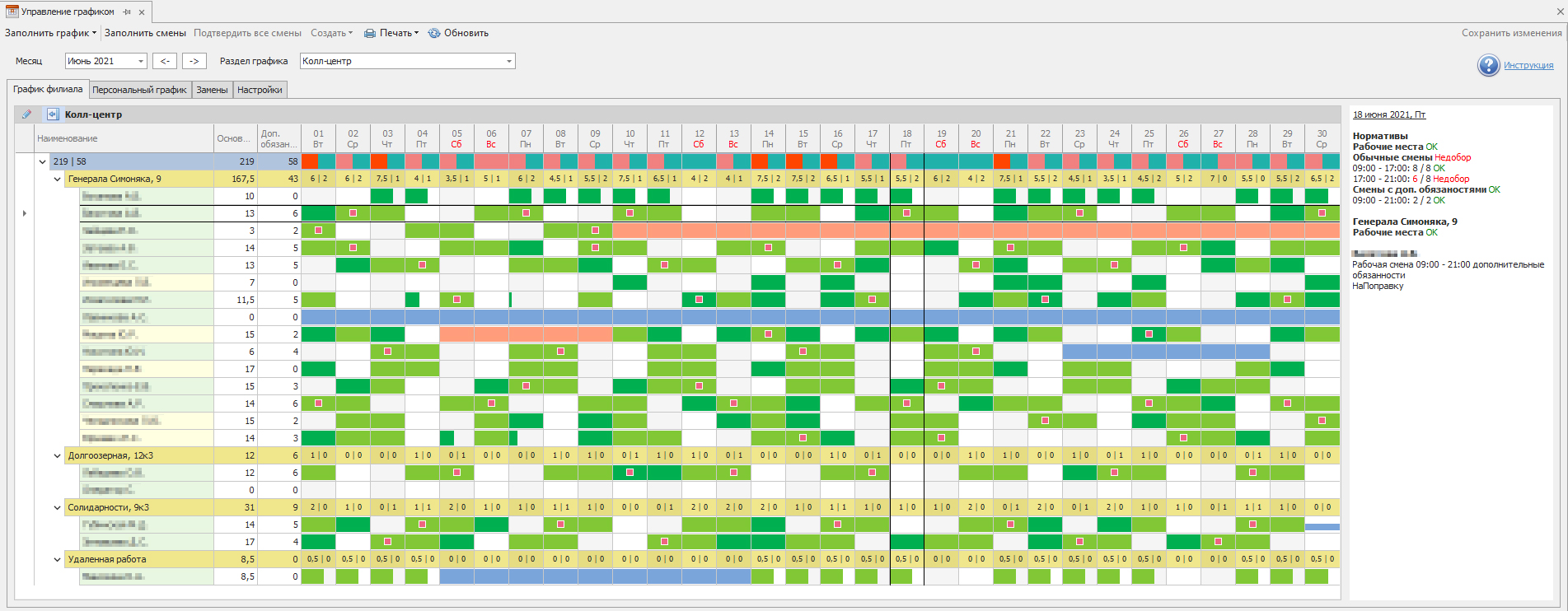This screenshot has height=611, width=1568.
Task: Open the Инструкция link
Action: click(x=1528, y=65)
